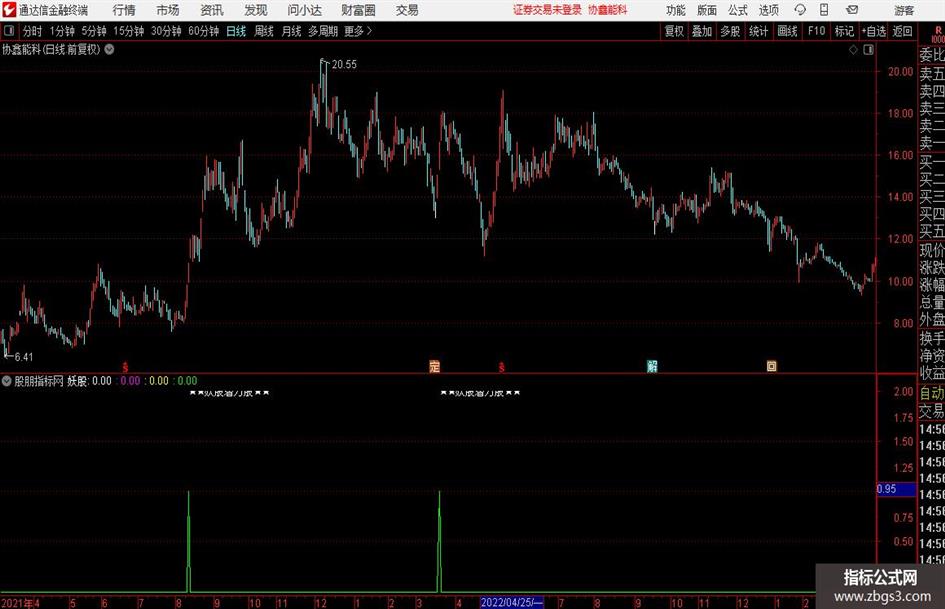Click the 画线 drawing button
Image resolution: width=945 pixels, height=609 pixels.
[788, 31]
